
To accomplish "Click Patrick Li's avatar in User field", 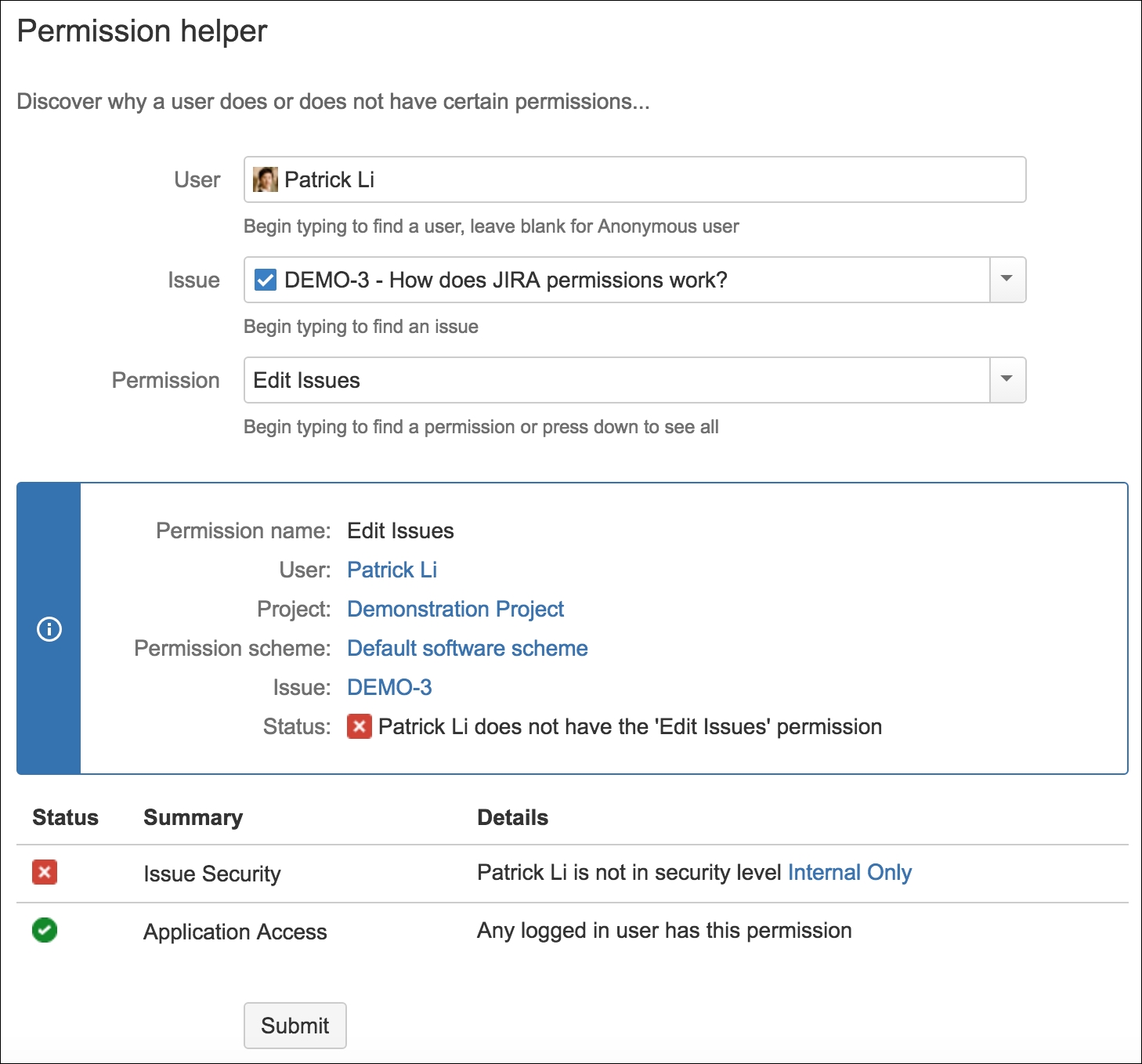I will pos(266,179).
